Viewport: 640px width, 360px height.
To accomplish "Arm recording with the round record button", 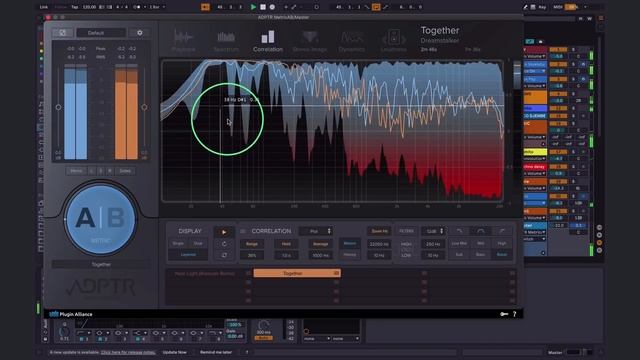I will [x=272, y=7].
